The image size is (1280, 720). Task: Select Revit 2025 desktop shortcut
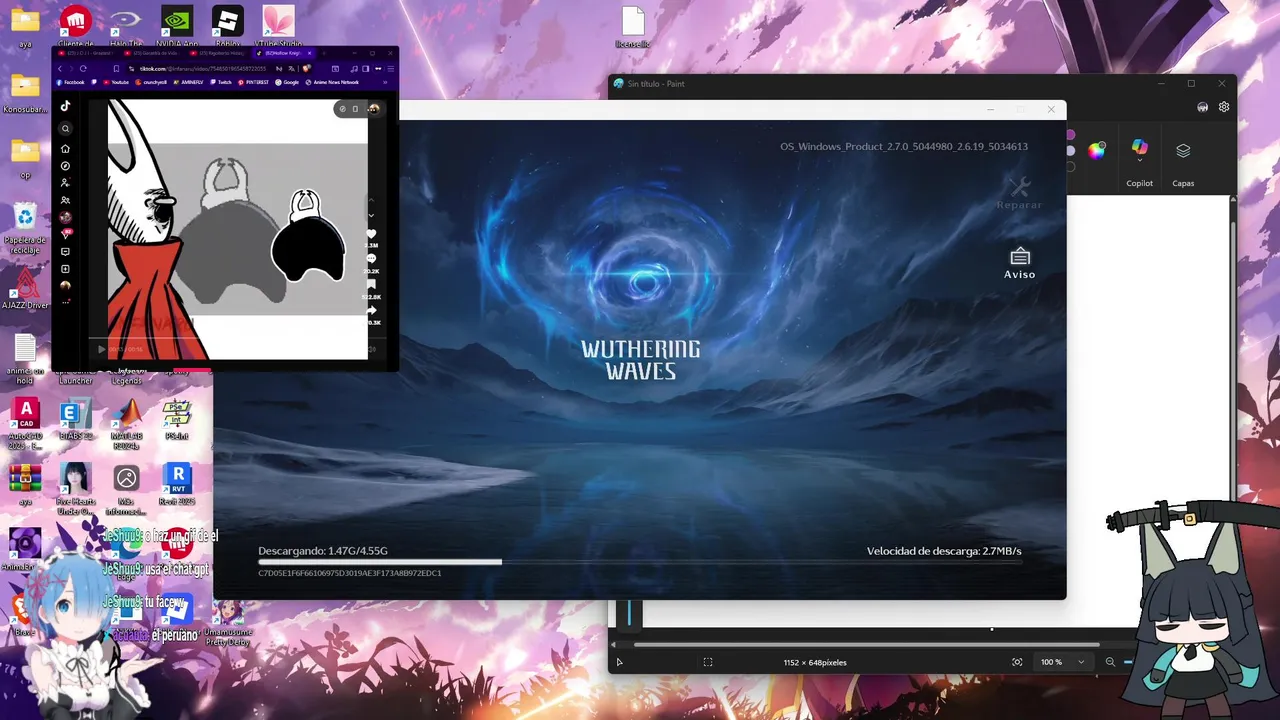coord(177,484)
